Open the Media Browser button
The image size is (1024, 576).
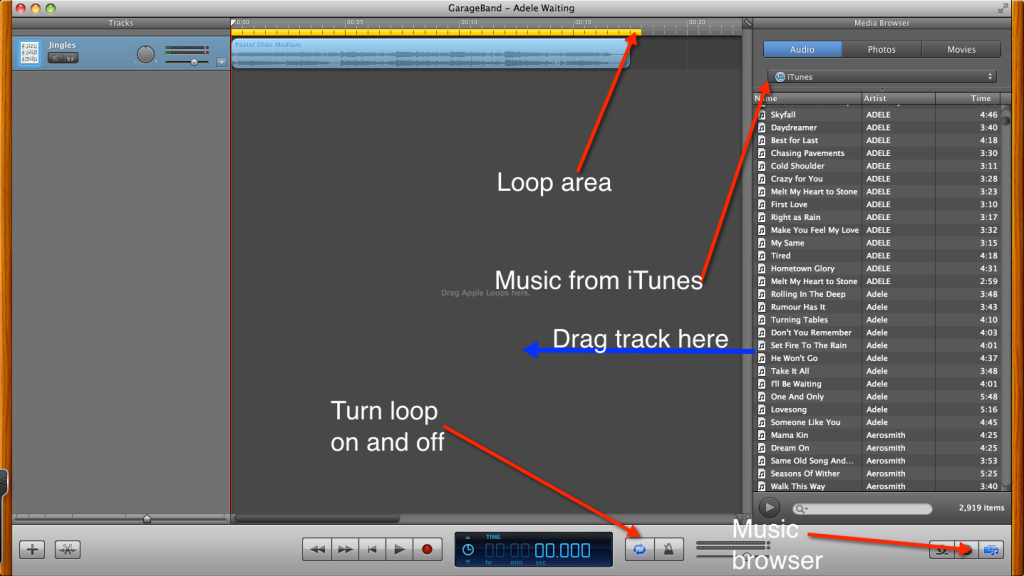992,549
